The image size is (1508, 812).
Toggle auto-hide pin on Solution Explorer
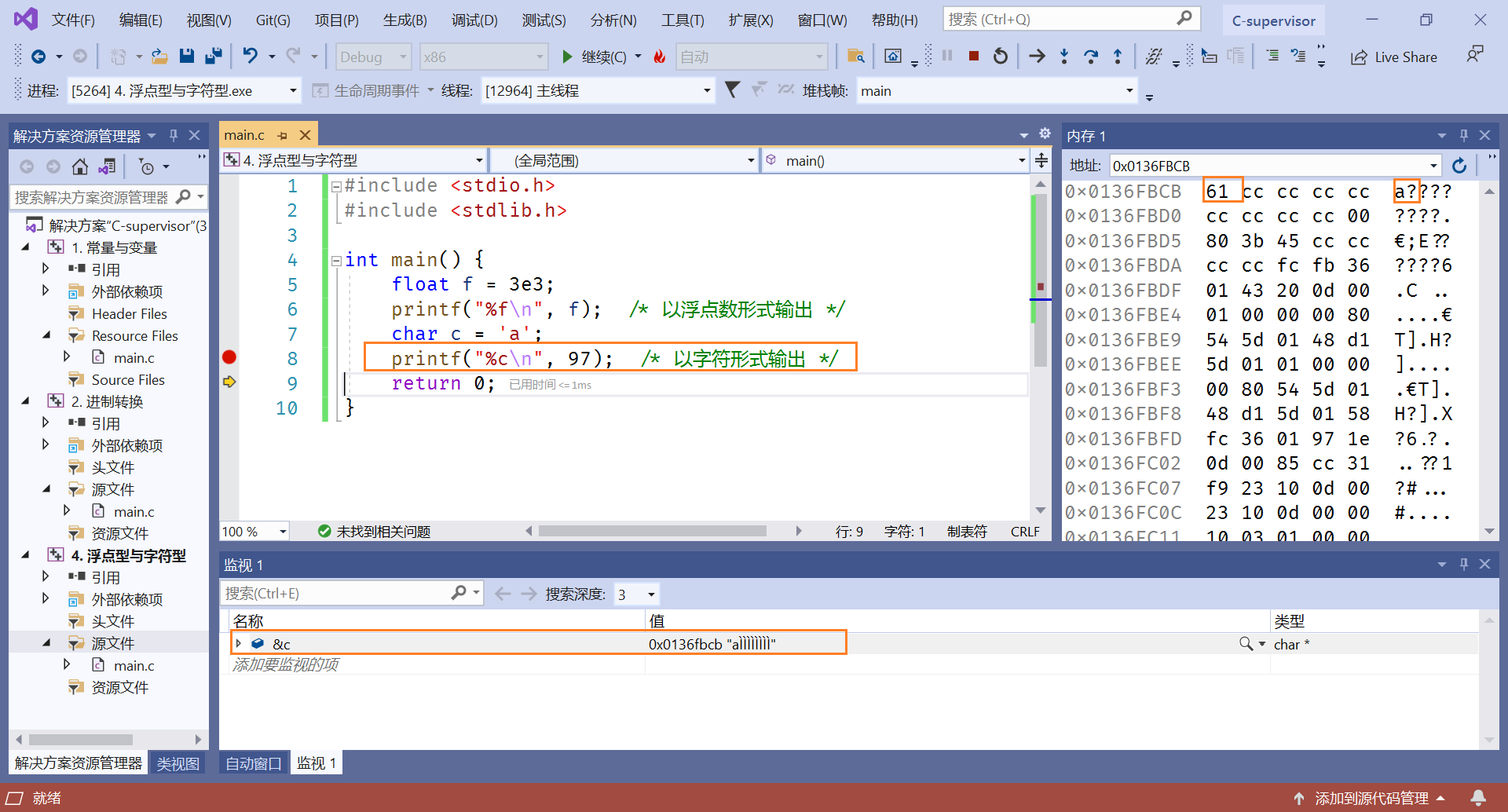click(x=174, y=135)
